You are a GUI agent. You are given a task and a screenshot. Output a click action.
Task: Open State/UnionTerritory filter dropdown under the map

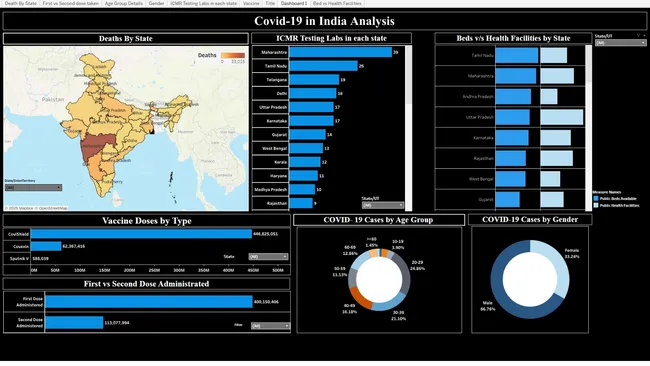point(34,188)
